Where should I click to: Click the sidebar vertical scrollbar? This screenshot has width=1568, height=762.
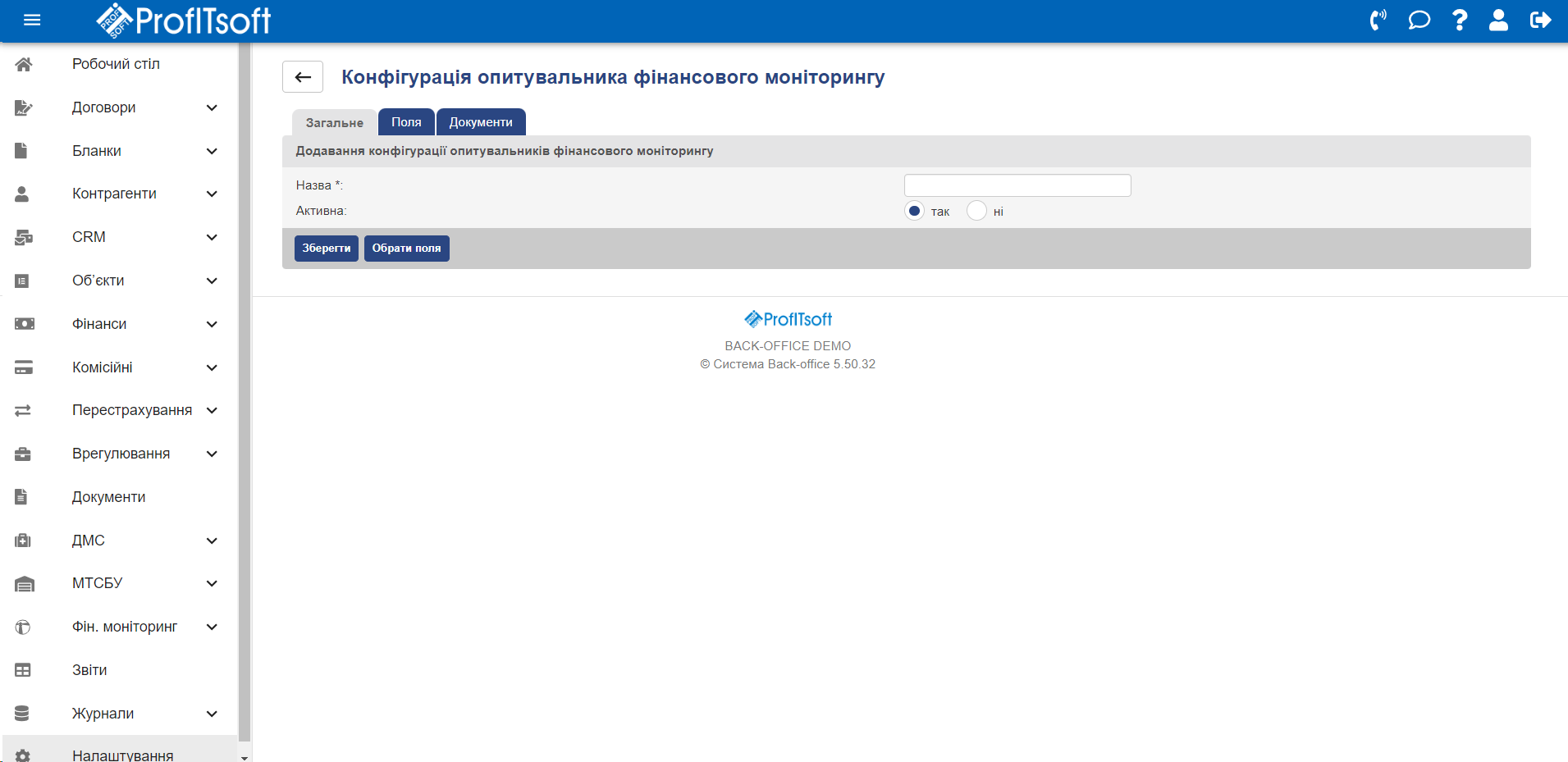pyautogui.click(x=244, y=394)
